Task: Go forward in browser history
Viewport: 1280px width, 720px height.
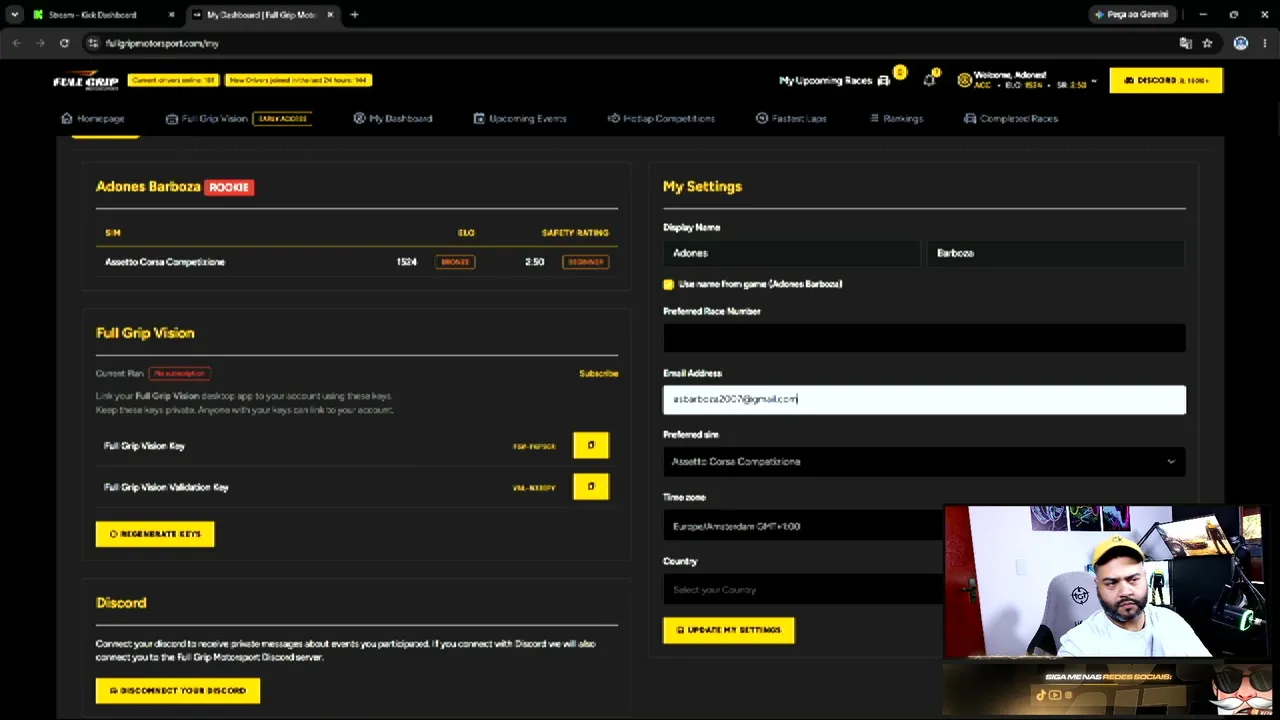Action: (40, 43)
